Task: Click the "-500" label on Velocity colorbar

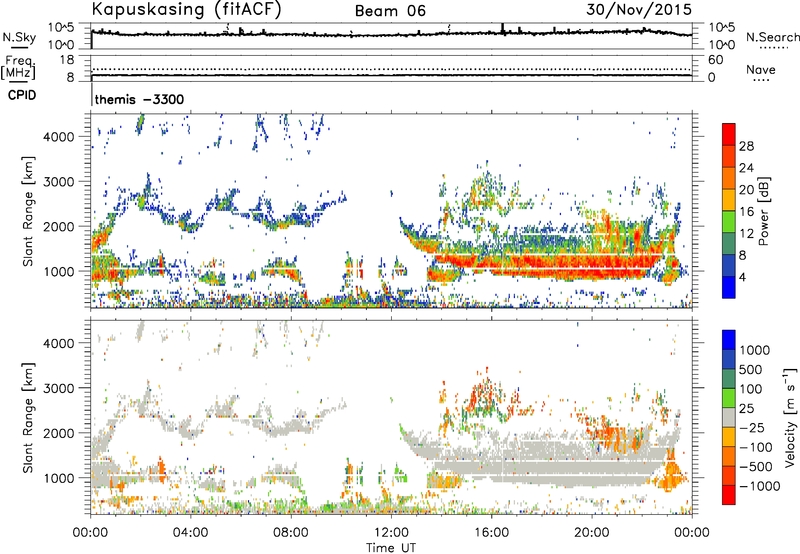Action: coord(756,467)
